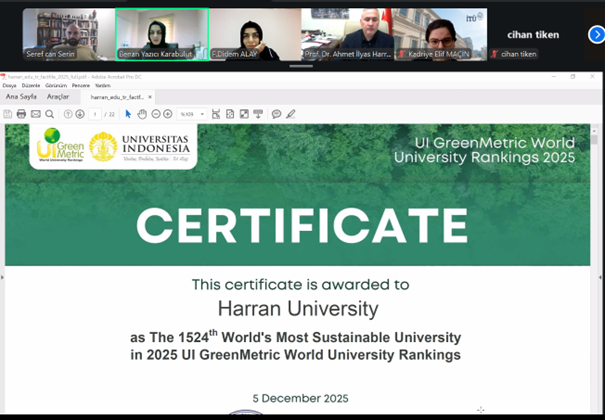Click the Save file icon in Acrobat
Screen dimensions: 605x420
[x=8, y=114]
